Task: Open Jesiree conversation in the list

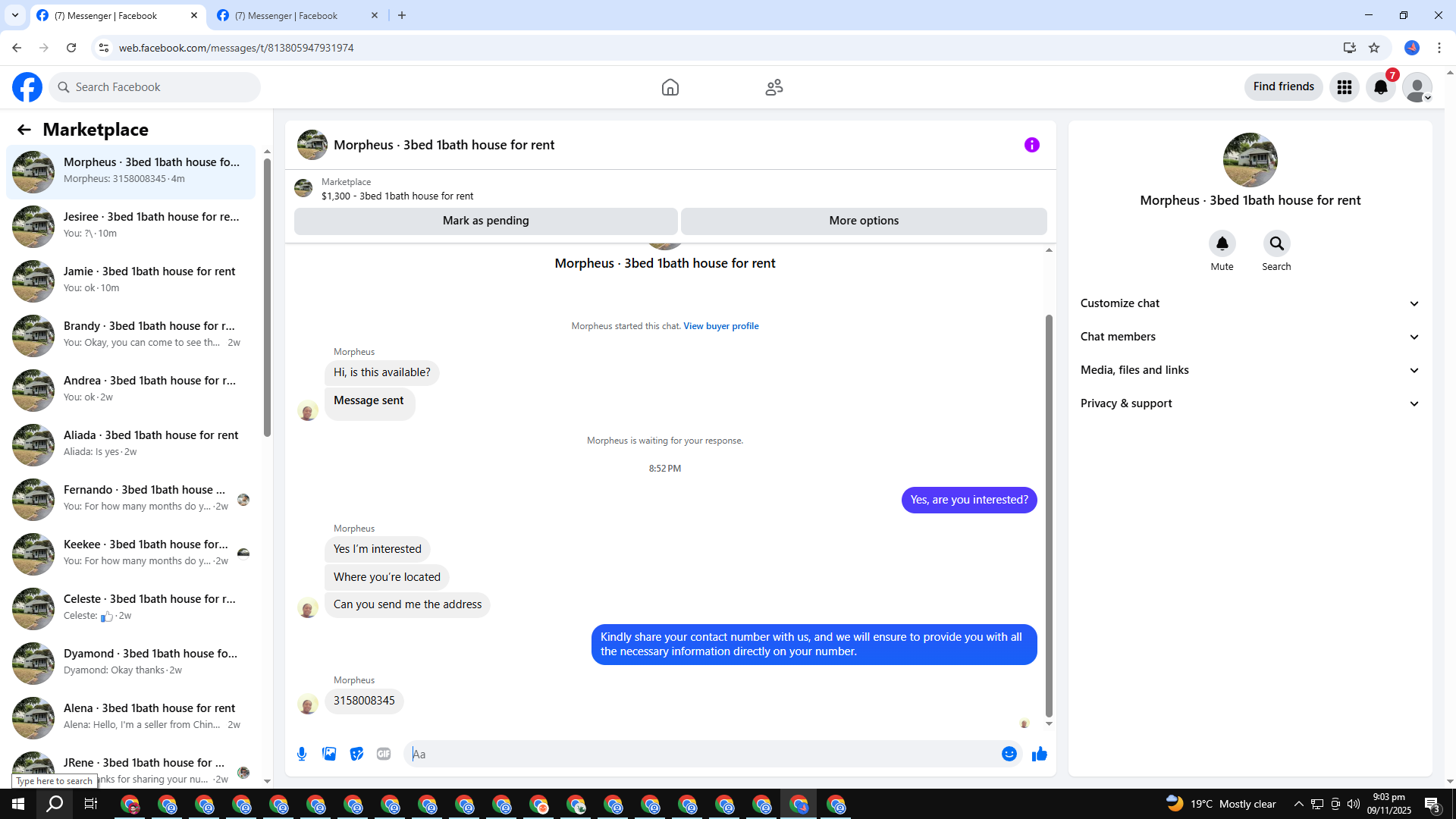Action: tap(131, 226)
